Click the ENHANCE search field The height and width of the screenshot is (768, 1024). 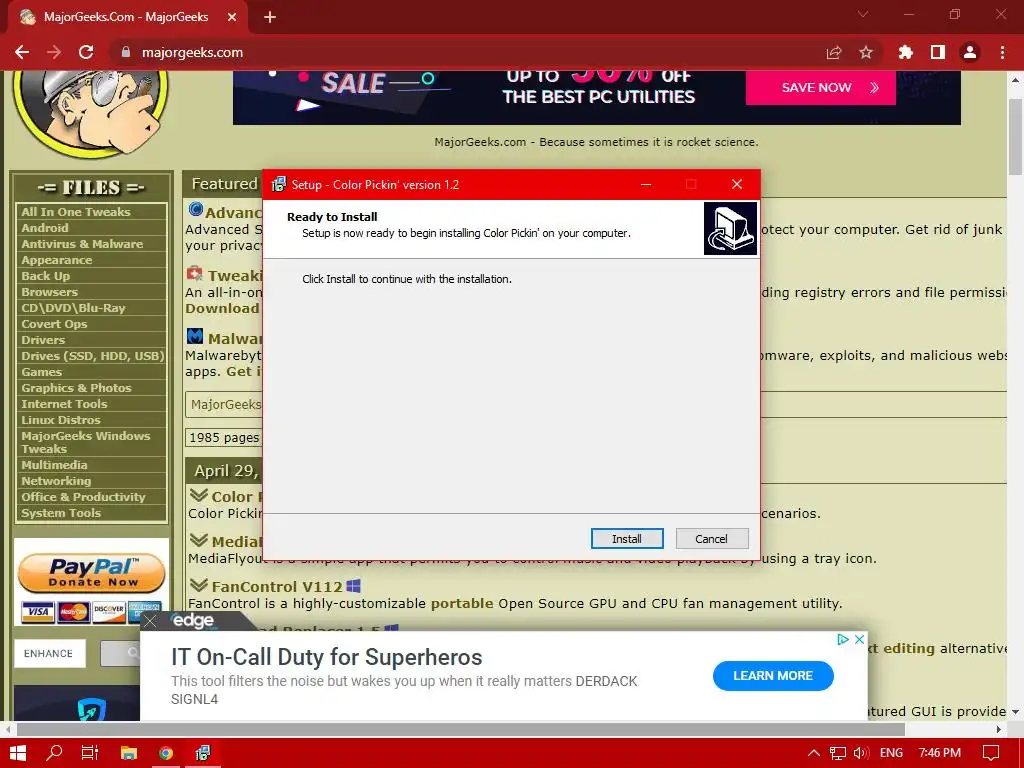tap(50, 654)
